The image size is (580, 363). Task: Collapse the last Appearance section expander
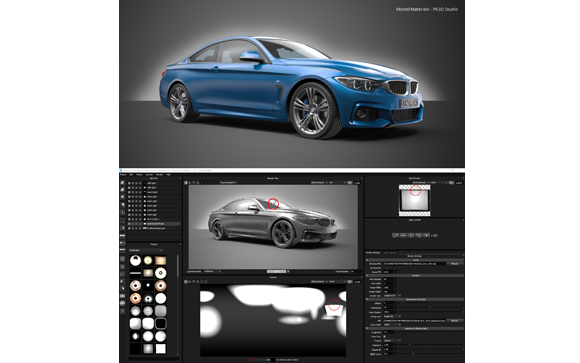tap(367, 328)
